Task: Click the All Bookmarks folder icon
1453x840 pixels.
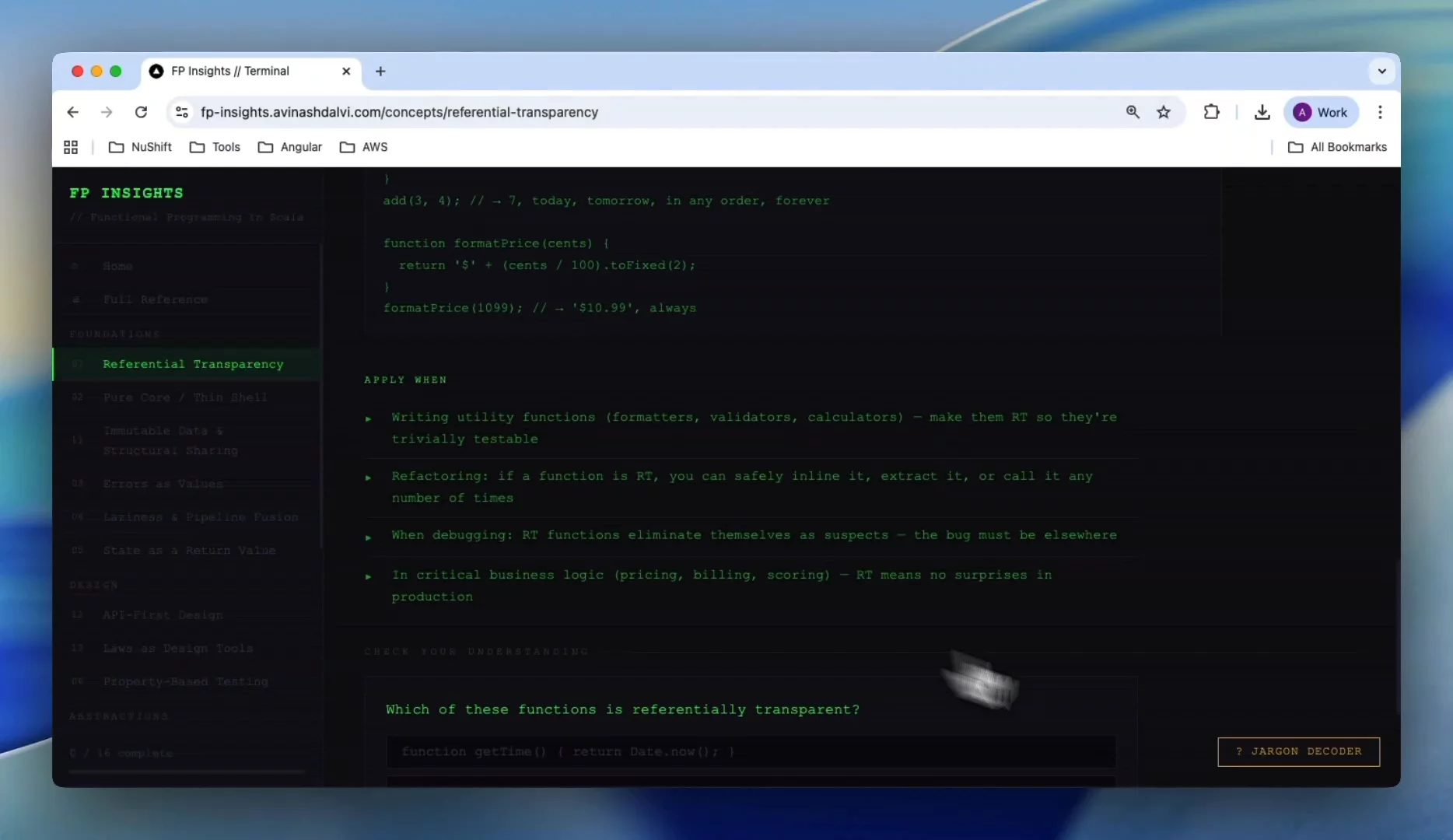Action: point(1295,147)
